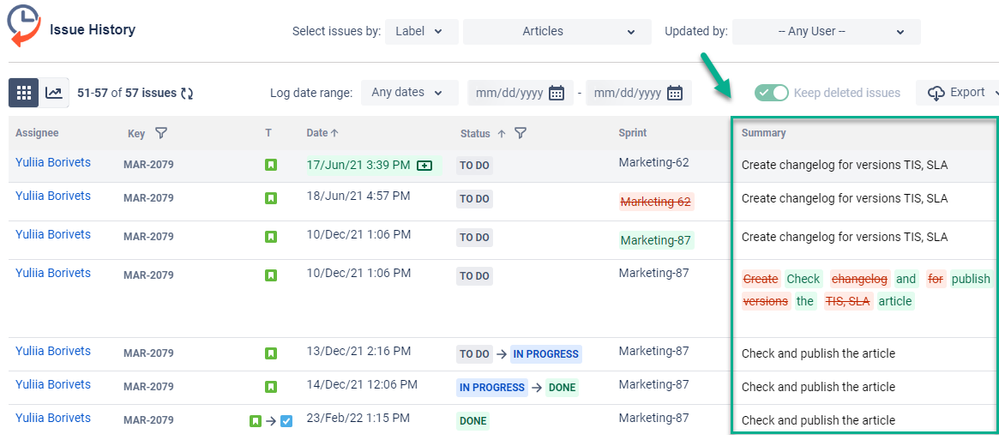Refresh the issues count
This screenshot has width=999, height=435.
tap(187, 94)
